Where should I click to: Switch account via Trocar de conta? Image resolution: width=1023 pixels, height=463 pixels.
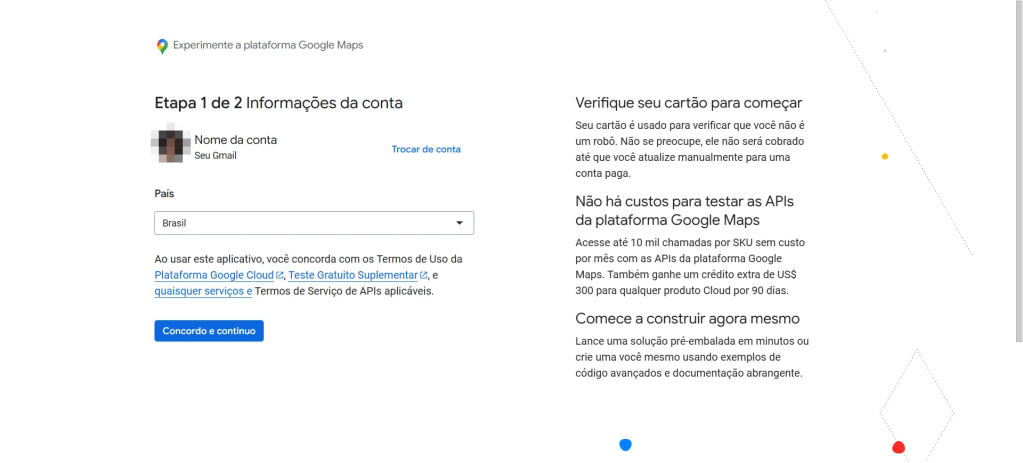tap(426, 149)
